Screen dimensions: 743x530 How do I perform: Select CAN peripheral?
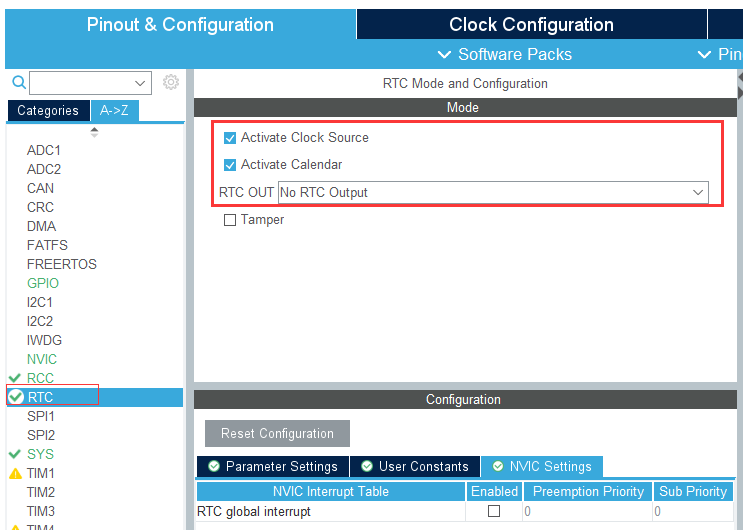tap(40, 188)
